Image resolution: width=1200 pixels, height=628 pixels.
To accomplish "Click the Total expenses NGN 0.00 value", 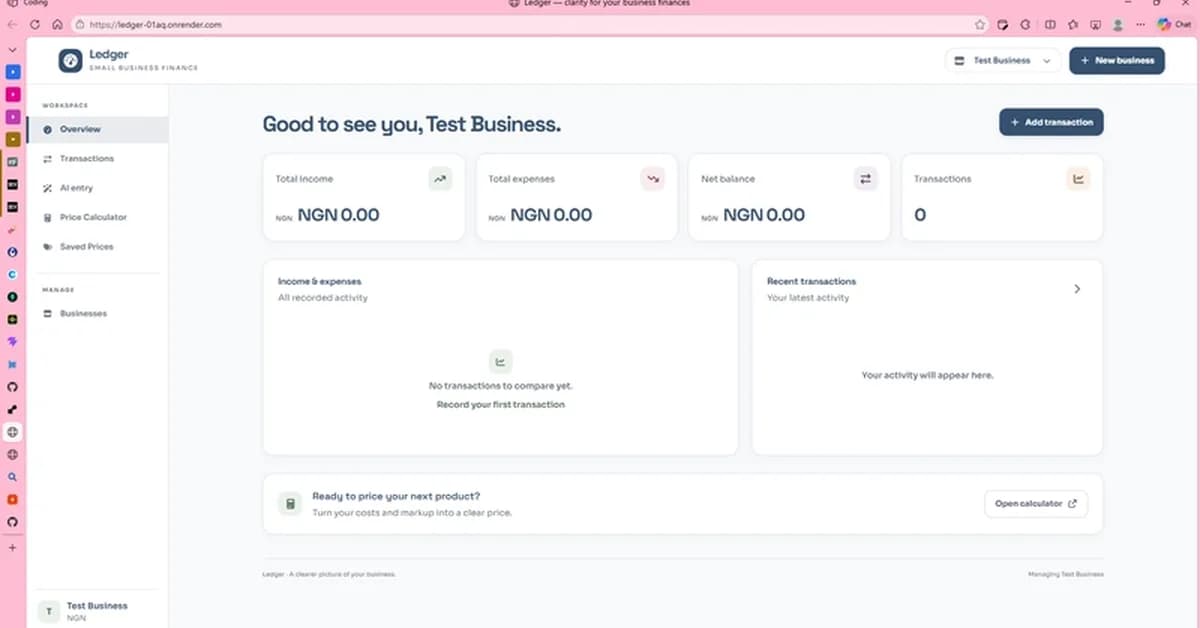I will pos(551,214).
